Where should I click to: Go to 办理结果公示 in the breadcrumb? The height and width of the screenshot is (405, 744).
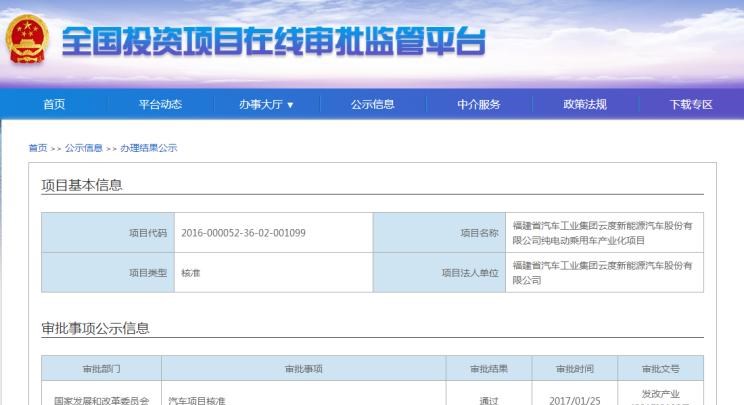149,148
